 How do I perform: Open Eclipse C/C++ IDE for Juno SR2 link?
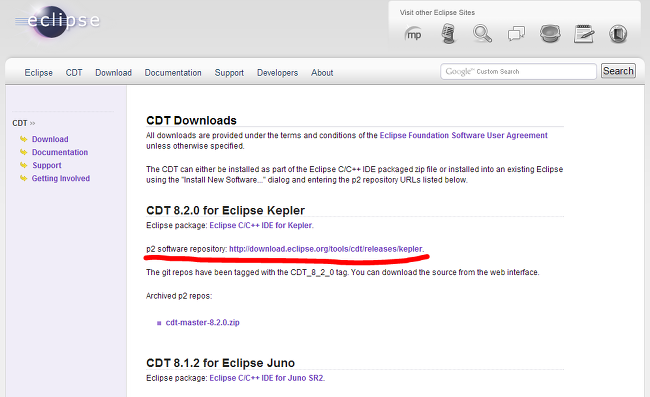(267, 378)
